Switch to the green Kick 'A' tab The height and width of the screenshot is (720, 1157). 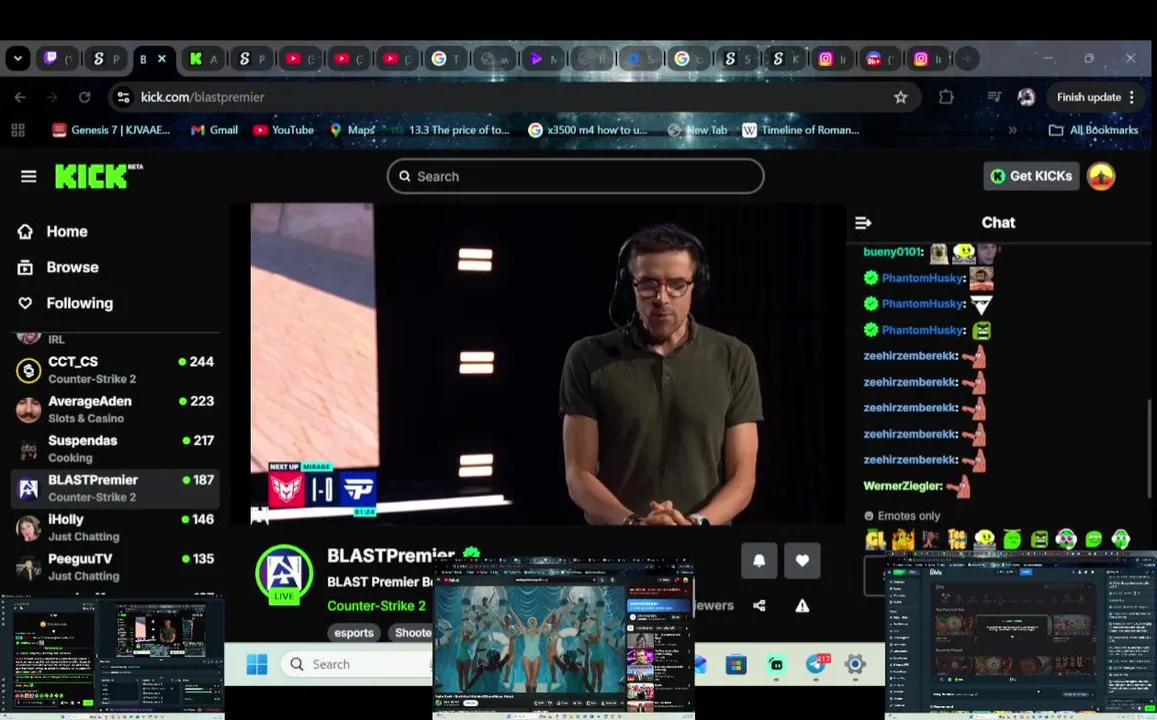pos(204,59)
